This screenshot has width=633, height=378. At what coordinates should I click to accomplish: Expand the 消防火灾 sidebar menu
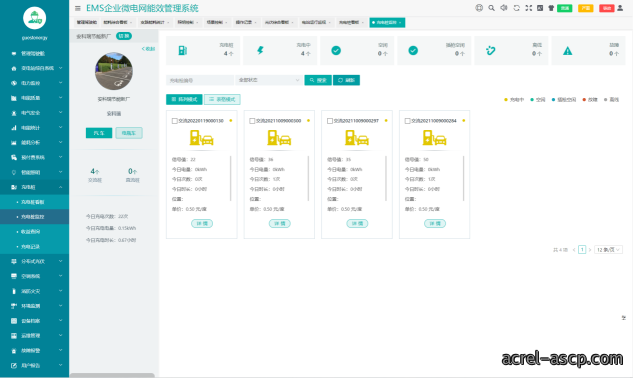pyautogui.click(x=34, y=291)
